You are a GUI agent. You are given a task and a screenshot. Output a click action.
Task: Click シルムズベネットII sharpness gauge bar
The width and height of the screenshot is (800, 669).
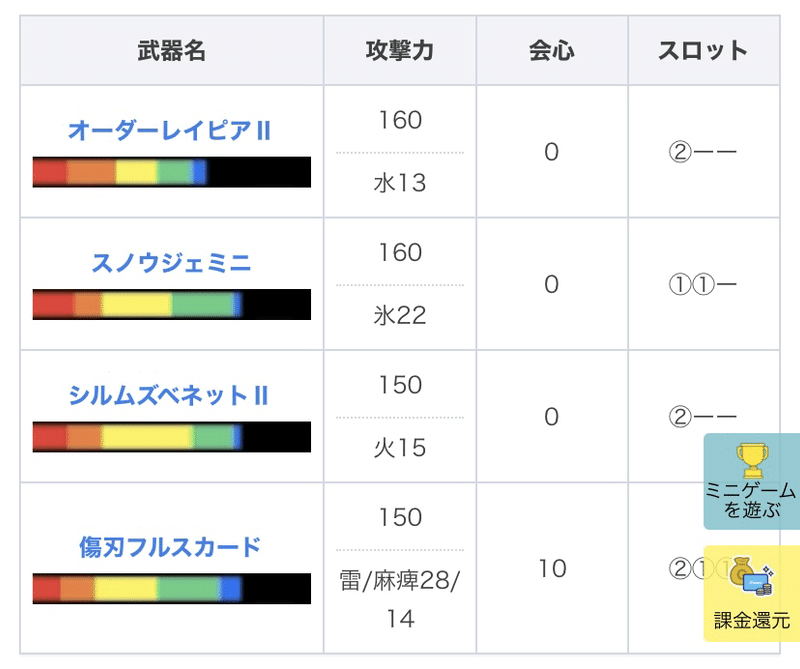click(171, 437)
